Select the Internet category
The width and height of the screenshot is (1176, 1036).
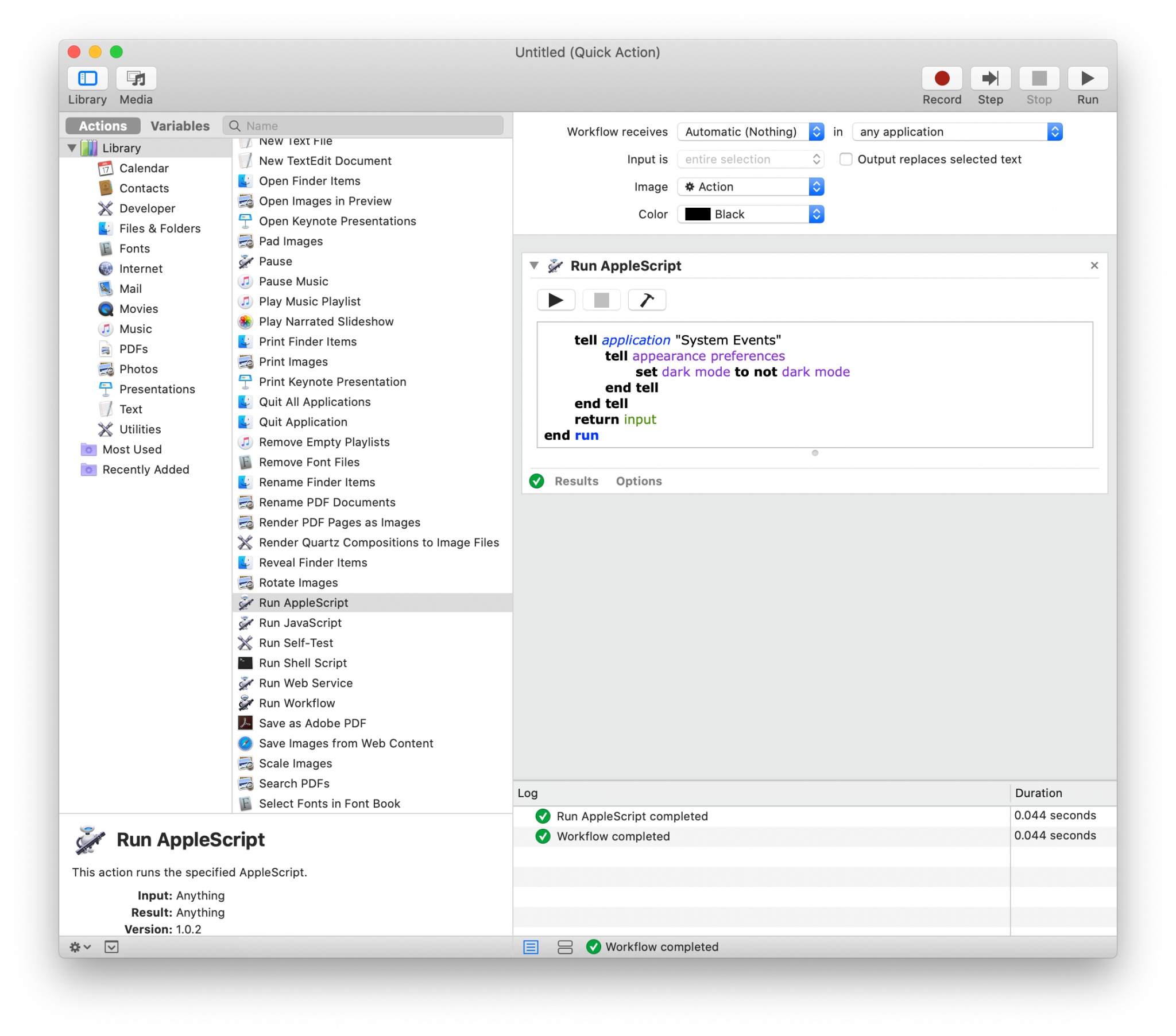tap(141, 269)
